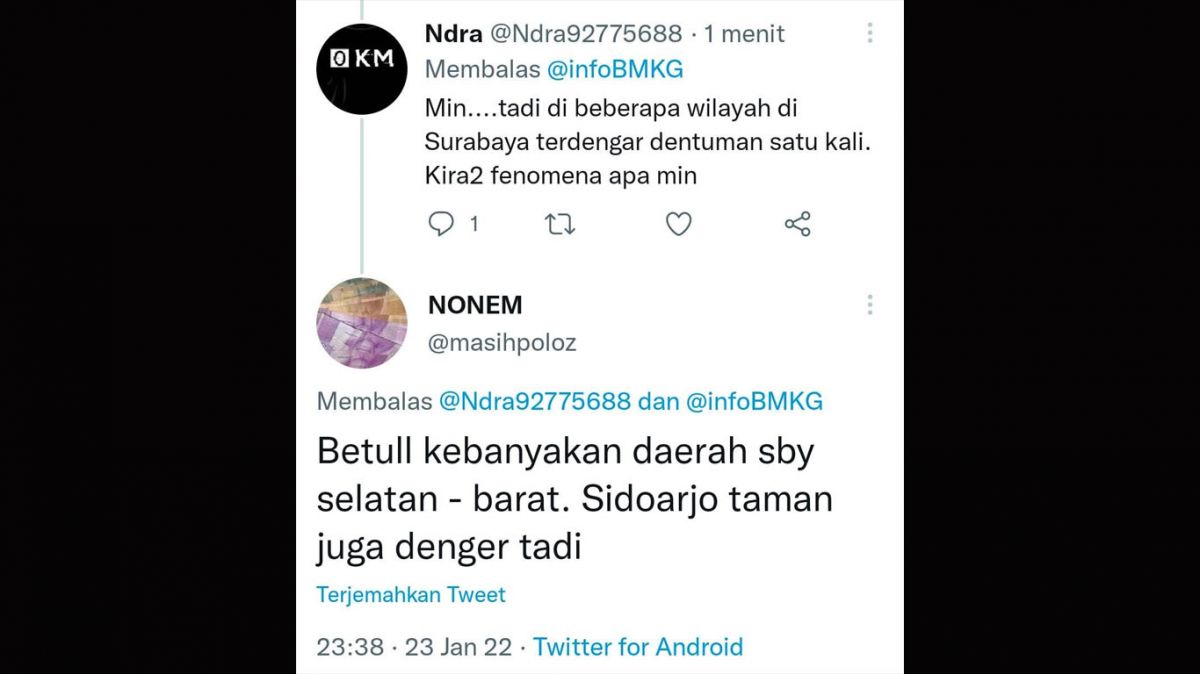Select the username NONEM
Screen dimensions: 1200x674
point(474,305)
